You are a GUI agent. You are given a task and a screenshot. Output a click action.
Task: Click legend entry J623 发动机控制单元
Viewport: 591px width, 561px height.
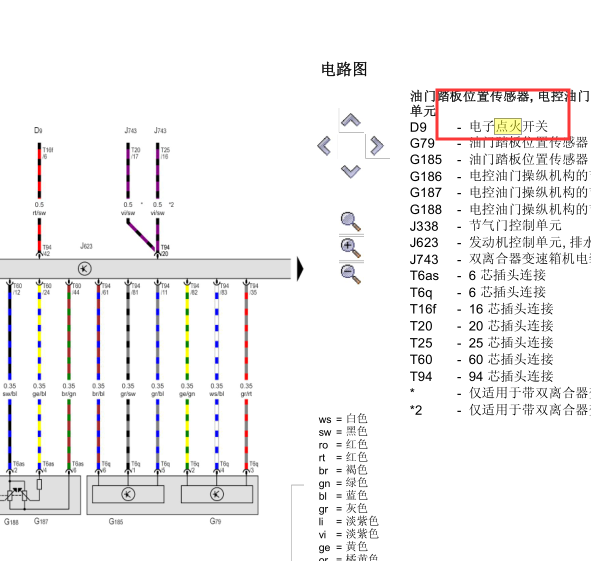click(x=500, y=243)
